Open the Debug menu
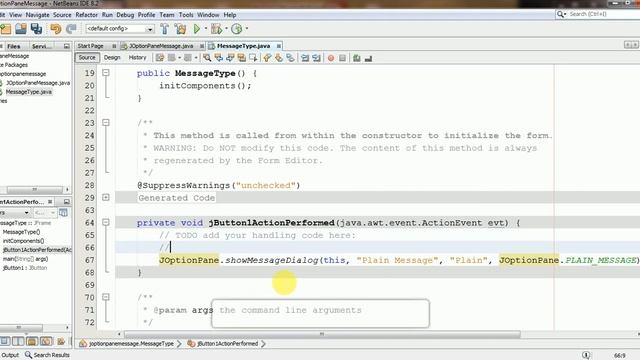The image size is (640, 360). pyautogui.click(x=125, y=15)
